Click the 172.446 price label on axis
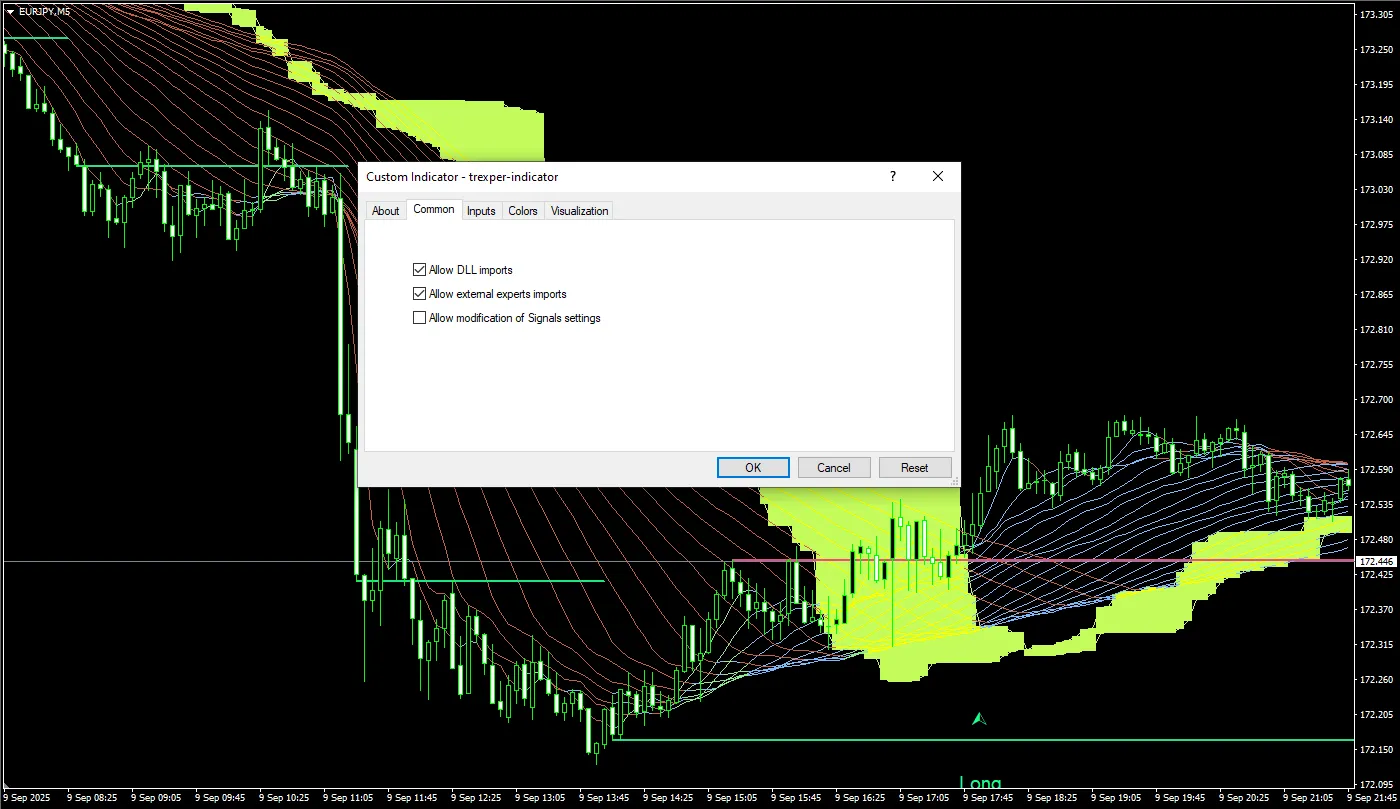The height and width of the screenshot is (809, 1400). pos(1376,562)
